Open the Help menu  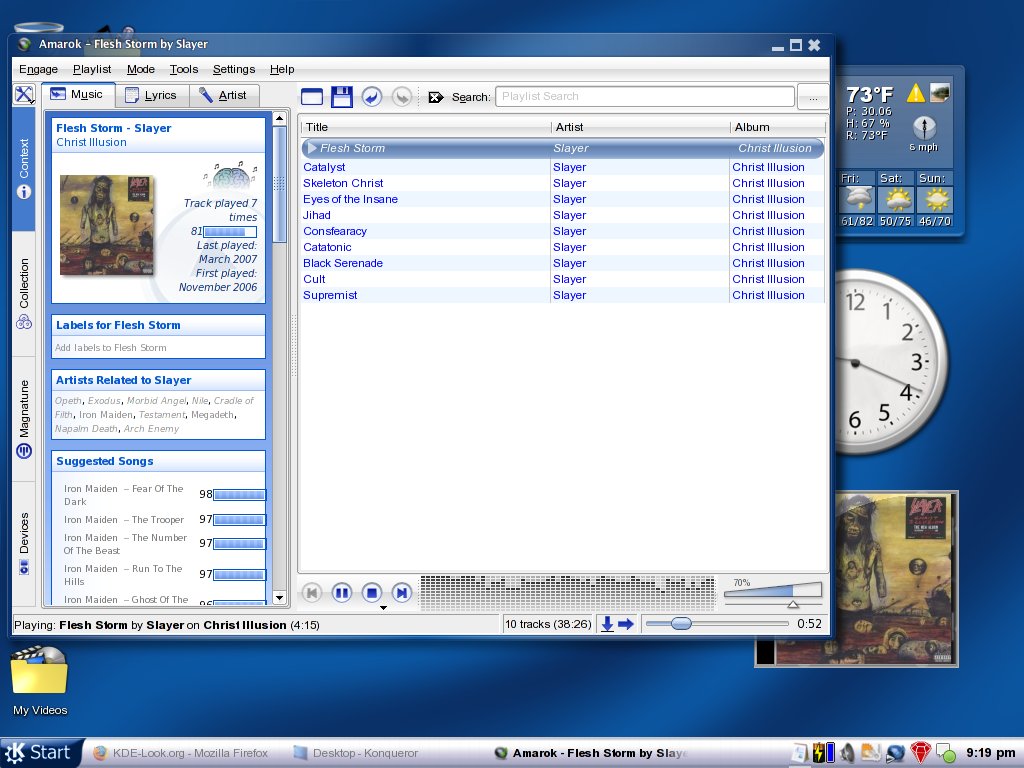(x=281, y=69)
